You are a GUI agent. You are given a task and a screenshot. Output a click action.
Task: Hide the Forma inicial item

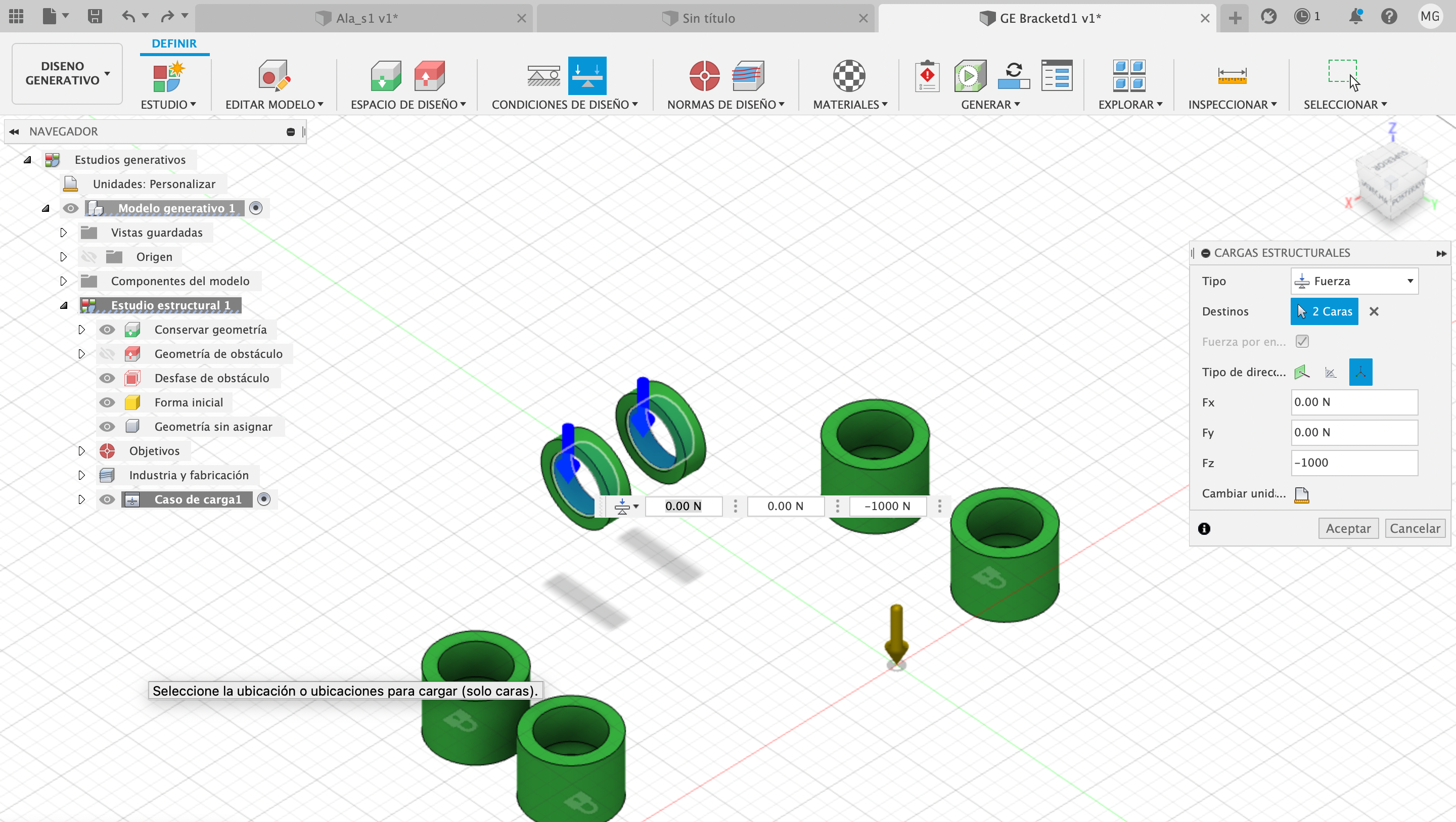(x=107, y=402)
